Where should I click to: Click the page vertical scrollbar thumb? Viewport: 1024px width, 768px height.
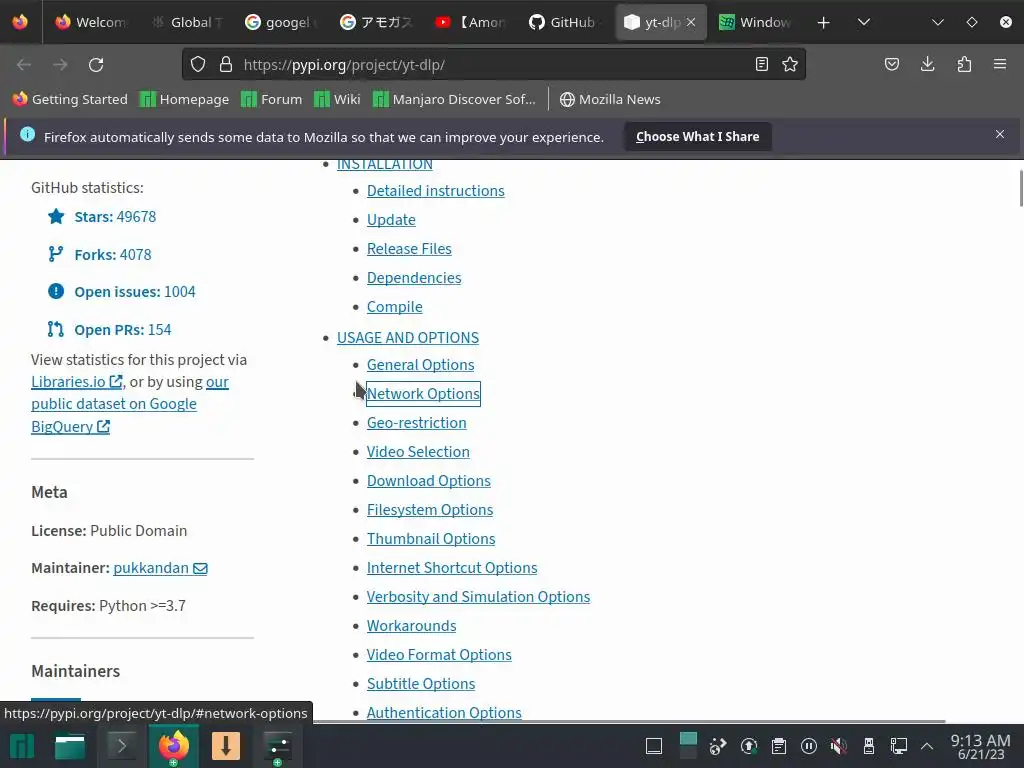(x=1021, y=188)
